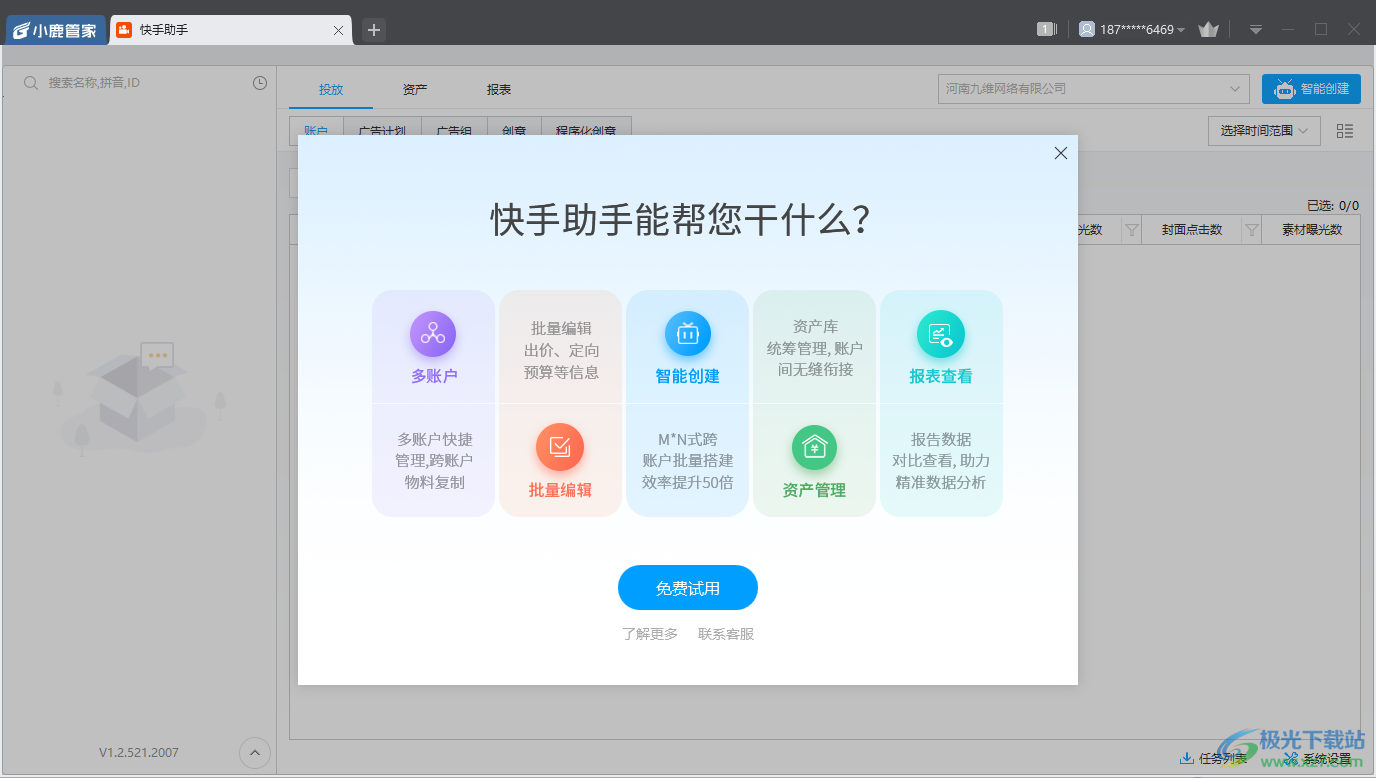The height and width of the screenshot is (778, 1376).
Task: Open the 选择时间范围 dropdown
Action: [x=1264, y=131]
